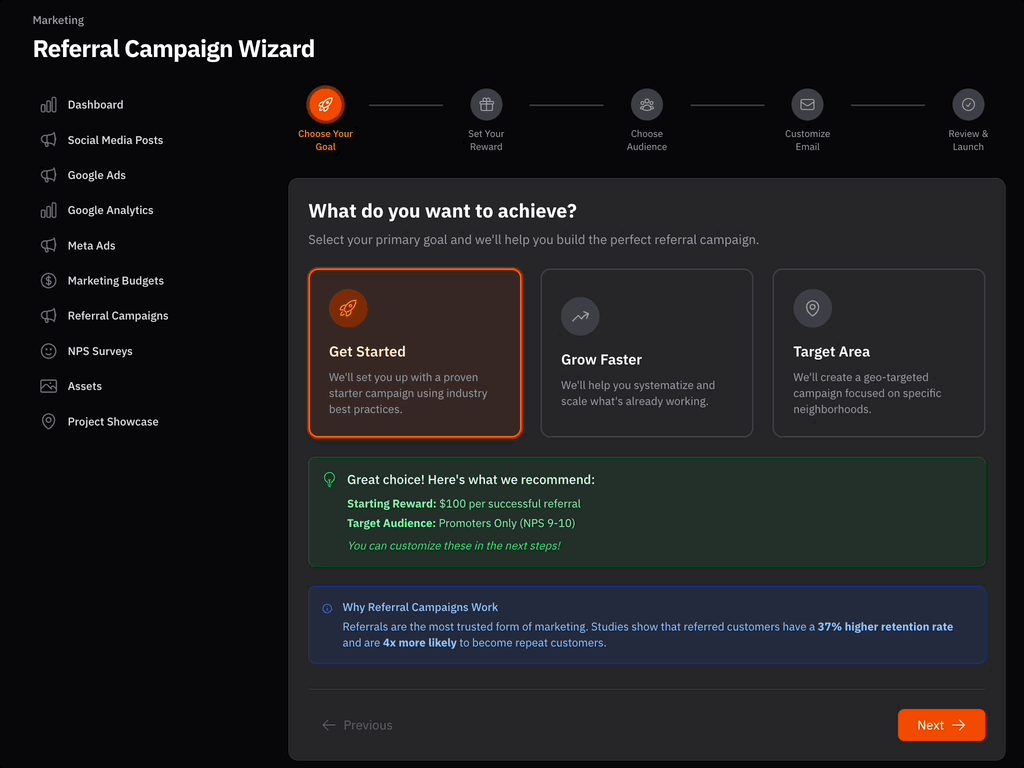This screenshot has width=1024, height=768.
Task: Pick the Target Area goal card
Action: (x=878, y=353)
